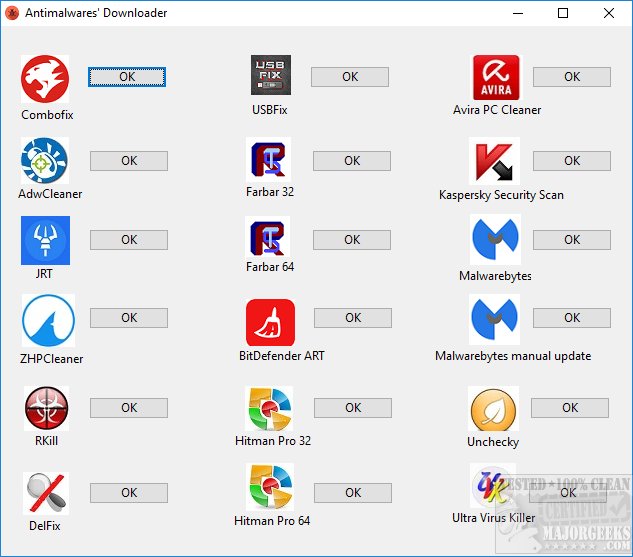Click OK next to USBFix
Image resolution: width=633 pixels, height=557 pixels.
point(350,77)
